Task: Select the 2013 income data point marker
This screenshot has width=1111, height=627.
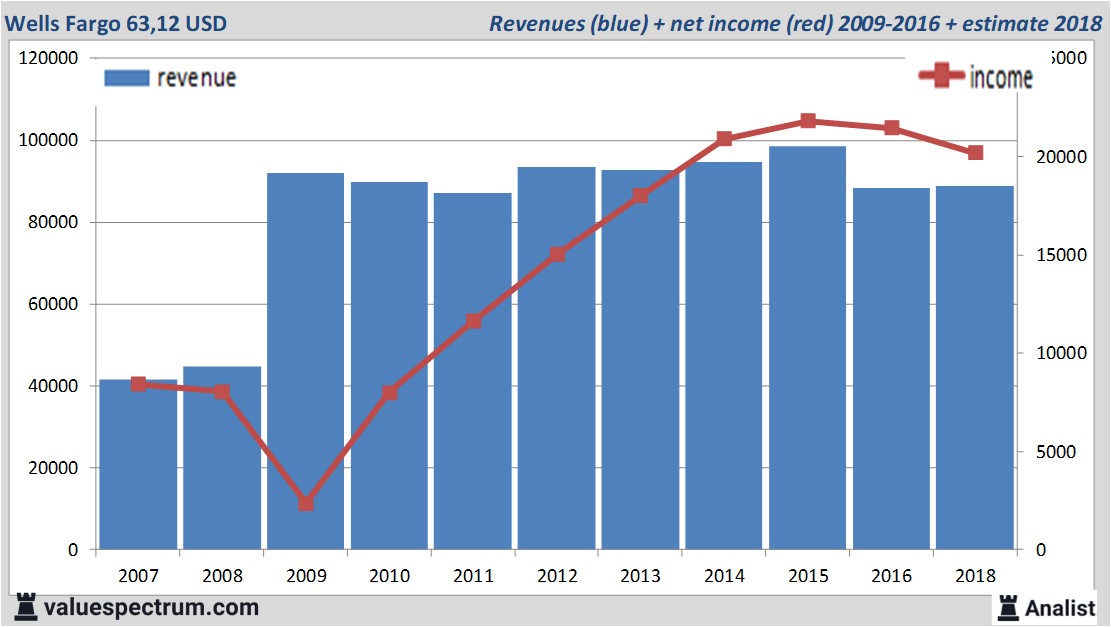Action: [x=641, y=196]
